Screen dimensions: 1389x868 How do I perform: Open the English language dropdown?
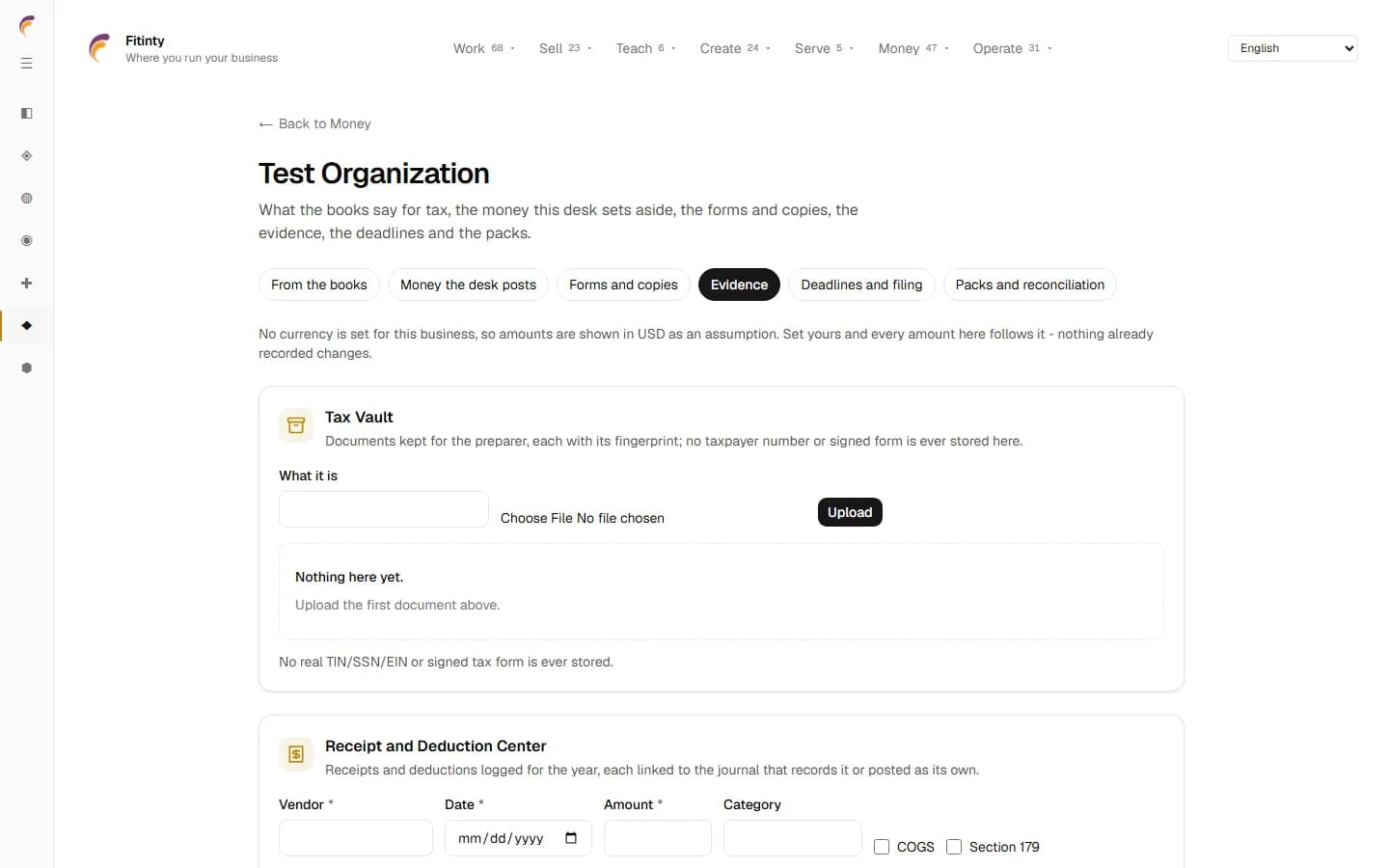point(1293,48)
